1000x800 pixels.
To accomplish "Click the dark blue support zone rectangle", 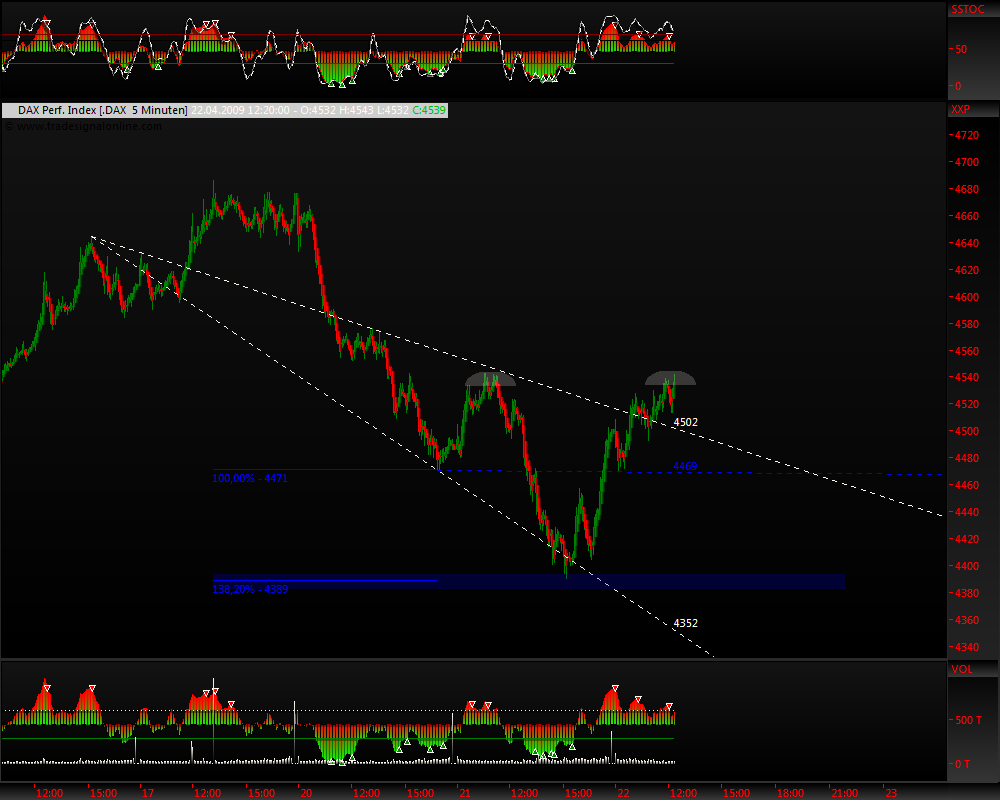I will click(640, 581).
